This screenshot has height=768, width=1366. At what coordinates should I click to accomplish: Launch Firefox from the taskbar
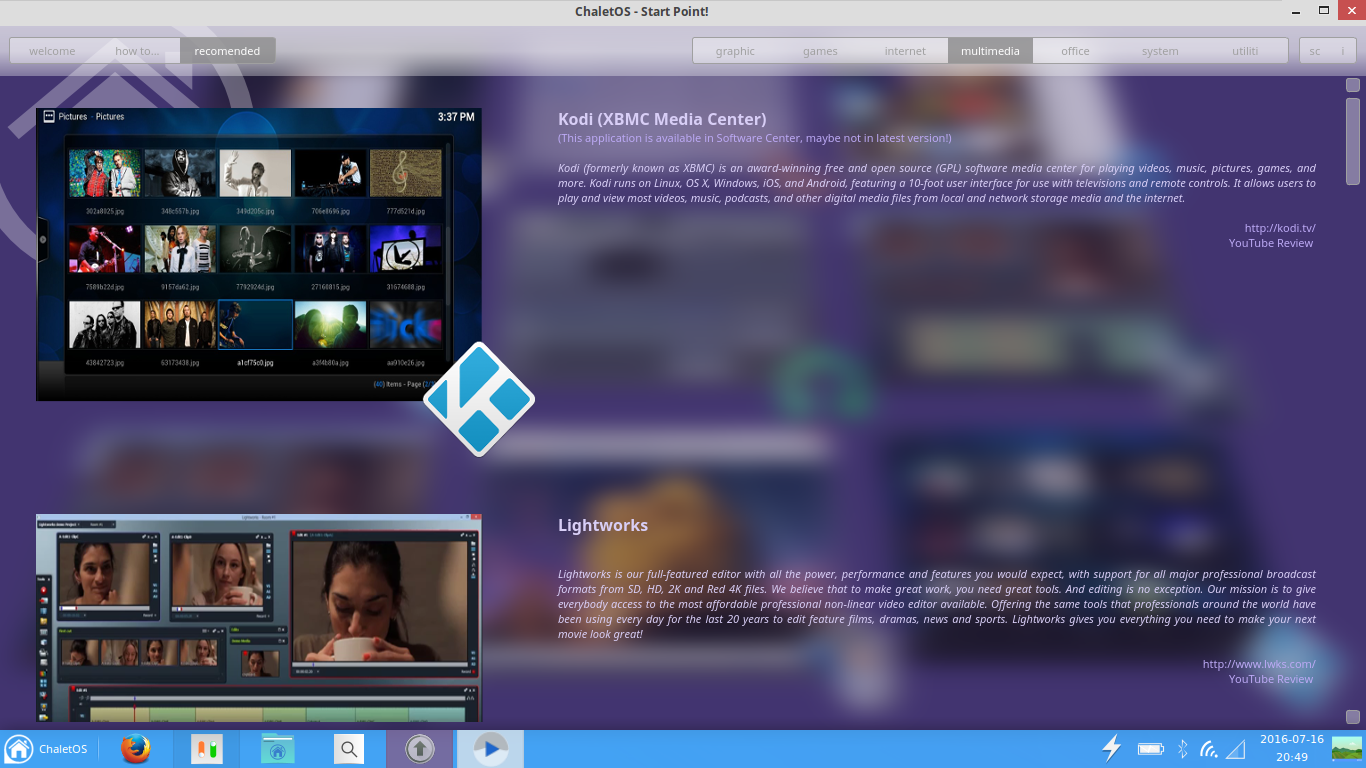(x=136, y=749)
